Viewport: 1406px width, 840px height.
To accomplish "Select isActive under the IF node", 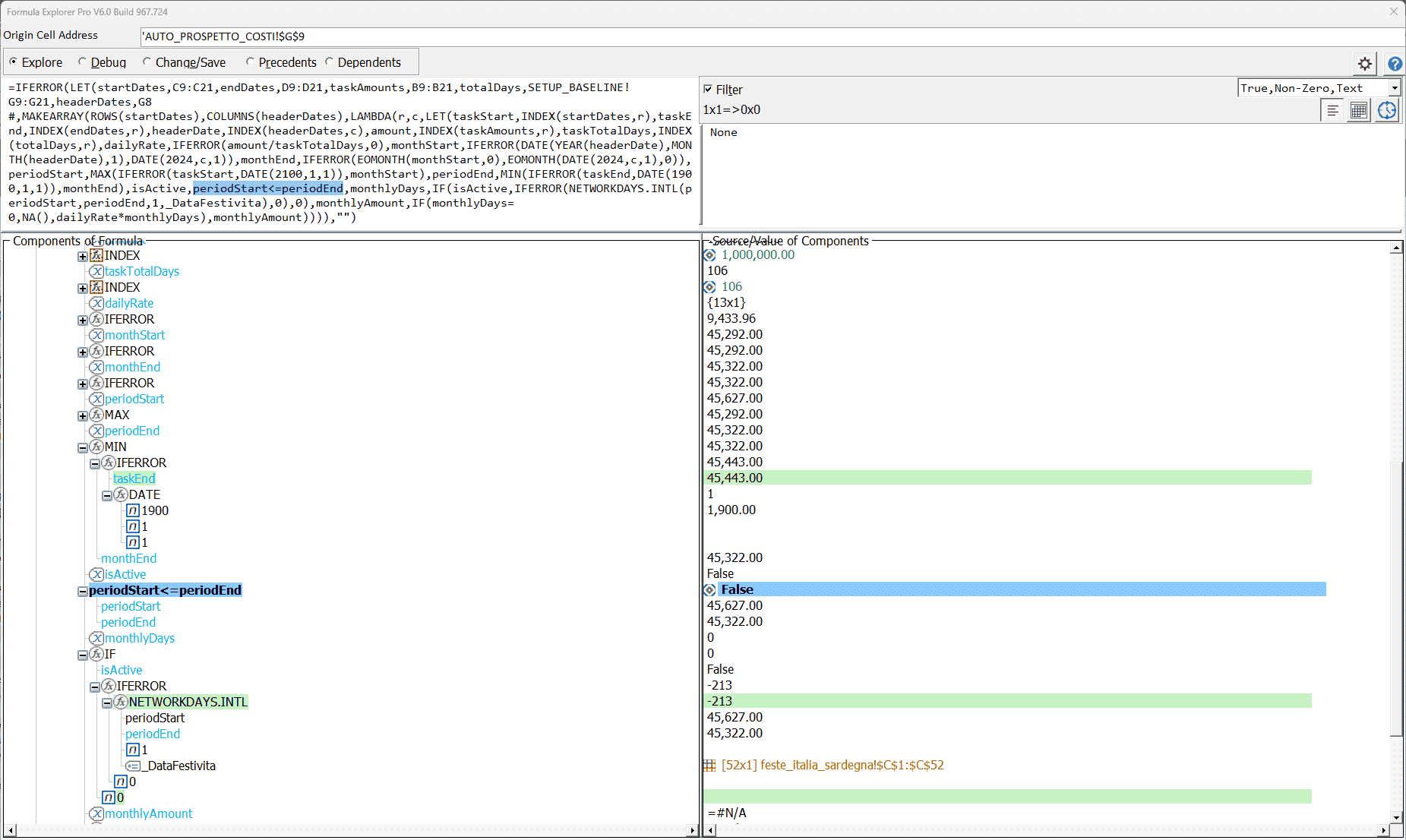I will pyautogui.click(x=122, y=670).
